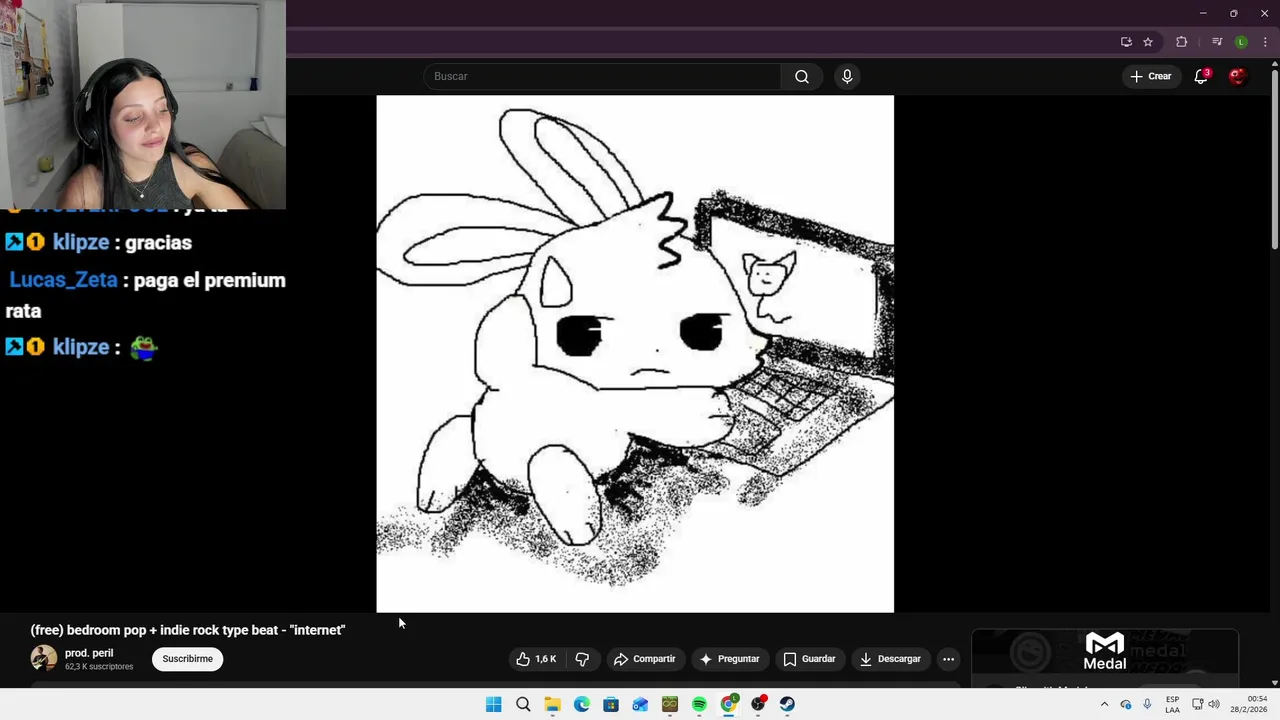Open Chrome extensions puzzle icon
Screen dimensions: 1280x720
tap(1182, 42)
